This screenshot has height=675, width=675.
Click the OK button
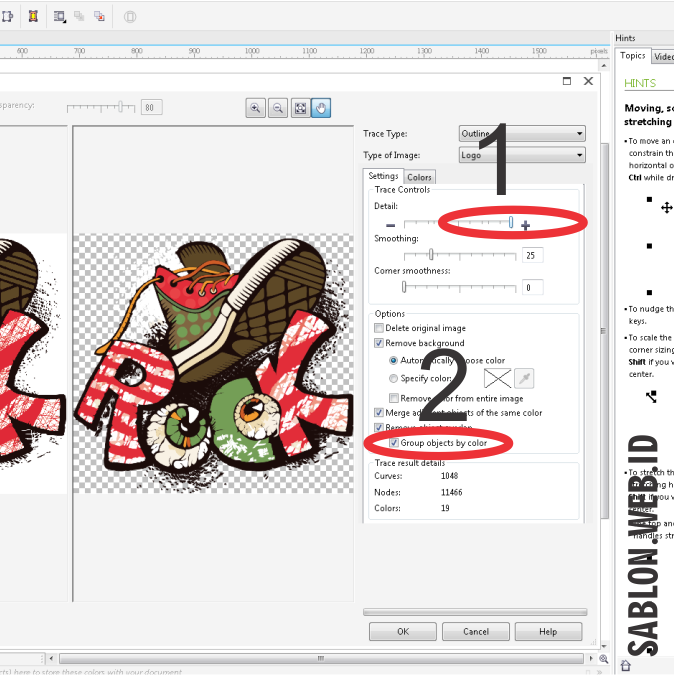click(x=403, y=632)
